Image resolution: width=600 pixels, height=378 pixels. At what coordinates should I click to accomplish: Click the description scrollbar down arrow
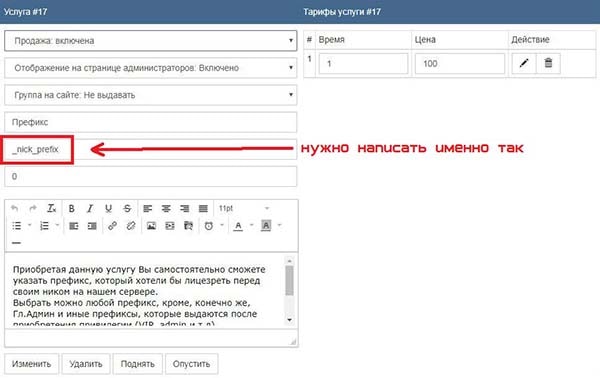point(290,320)
